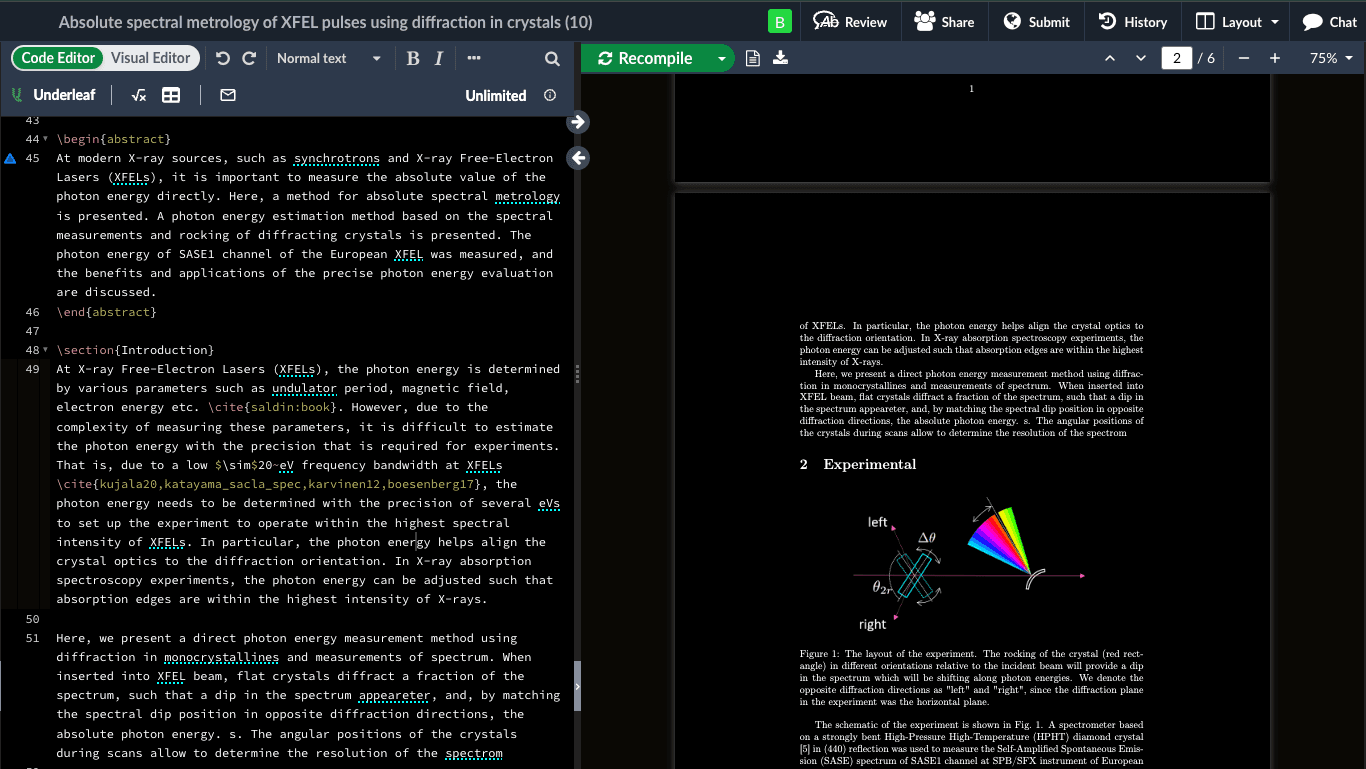This screenshot has height=769, width=1366.
Task: Click the Unlimited plan label
Action: [x=495, y=95]
